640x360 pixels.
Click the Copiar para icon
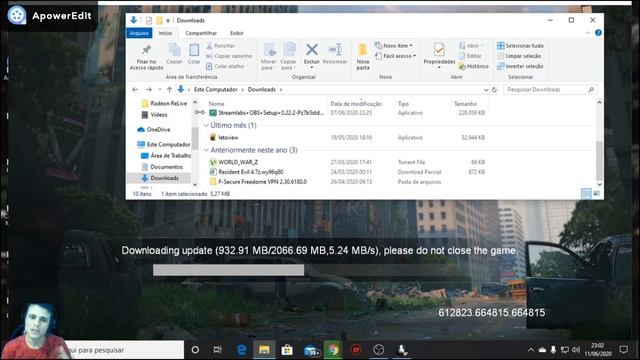(289, 56)
